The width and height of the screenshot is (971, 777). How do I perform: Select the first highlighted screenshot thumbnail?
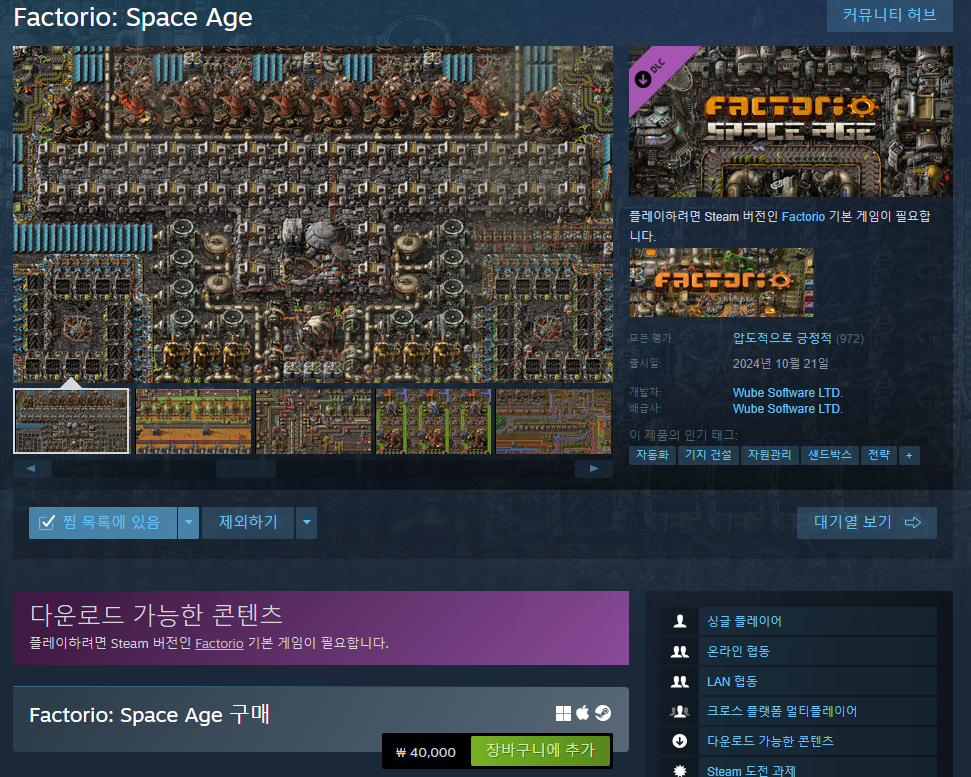pos(71,421)
